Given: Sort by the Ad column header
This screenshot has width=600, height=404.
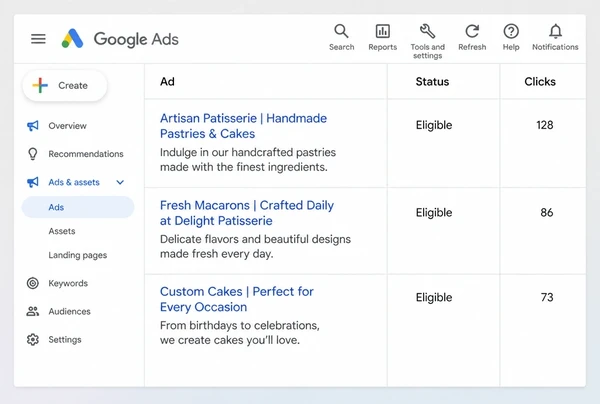Looking at the screenshot, I should (167, 81).
